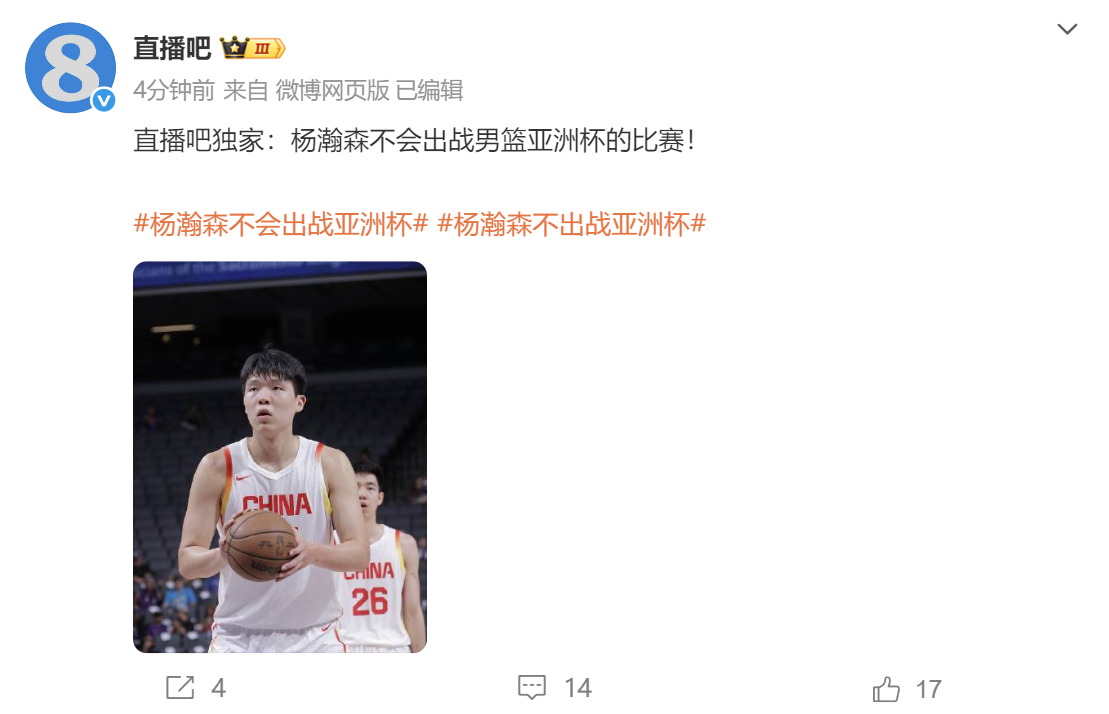Open the 4分钟前 timestamp link
Viewport: 1109px width, 714px height.
(174, 90)
